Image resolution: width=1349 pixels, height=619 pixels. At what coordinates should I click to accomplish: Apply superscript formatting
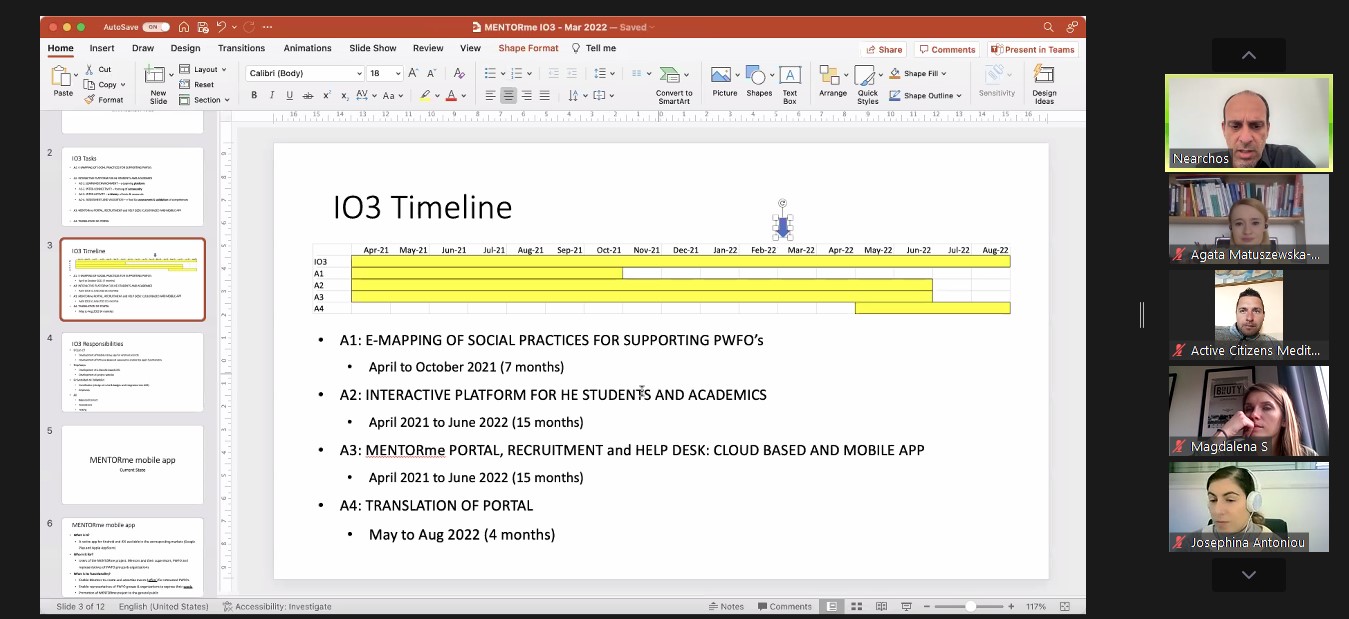[326, 96]
